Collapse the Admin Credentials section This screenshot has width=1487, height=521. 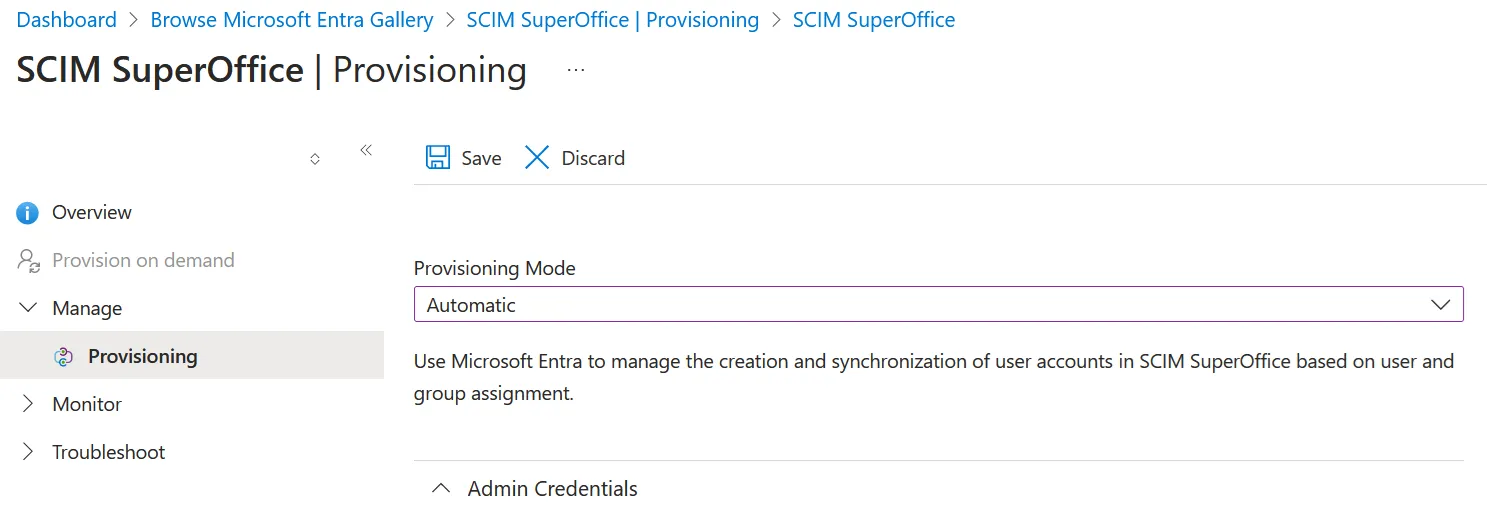pyautogui.click(x=440, y=489)
